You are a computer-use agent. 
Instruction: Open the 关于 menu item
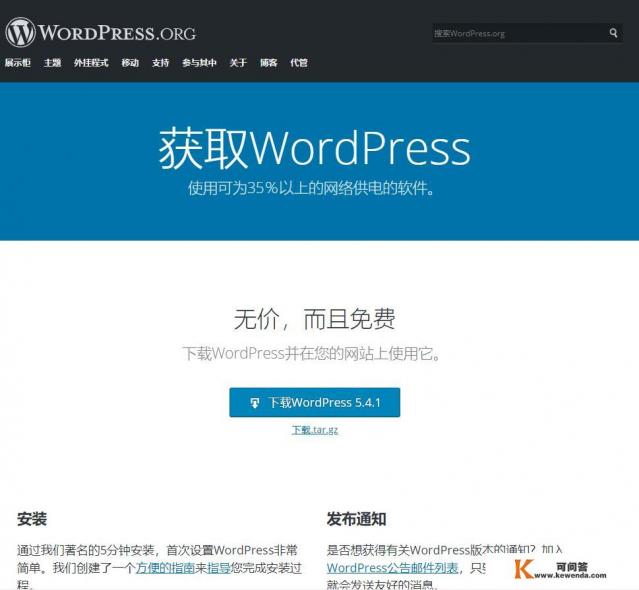pyautogui.click(x=238, y=63)
